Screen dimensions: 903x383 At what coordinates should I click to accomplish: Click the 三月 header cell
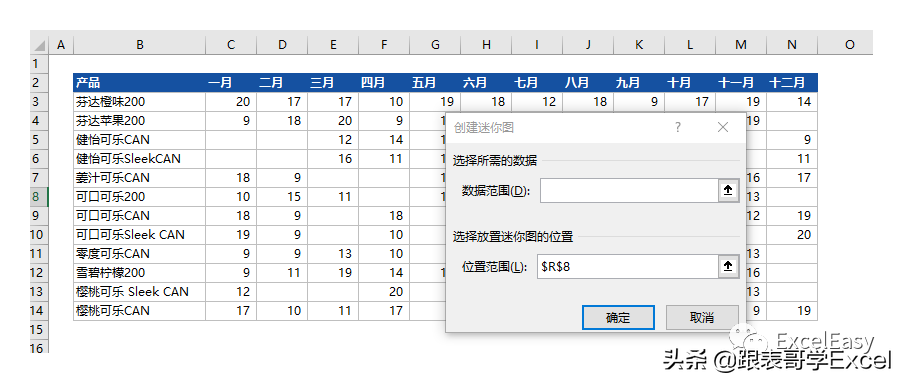tap(333, 82)
